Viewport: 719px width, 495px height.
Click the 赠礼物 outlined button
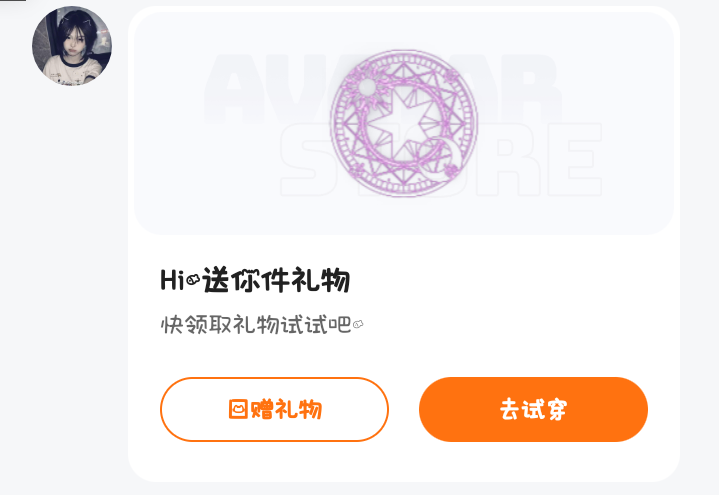point(274,409)
